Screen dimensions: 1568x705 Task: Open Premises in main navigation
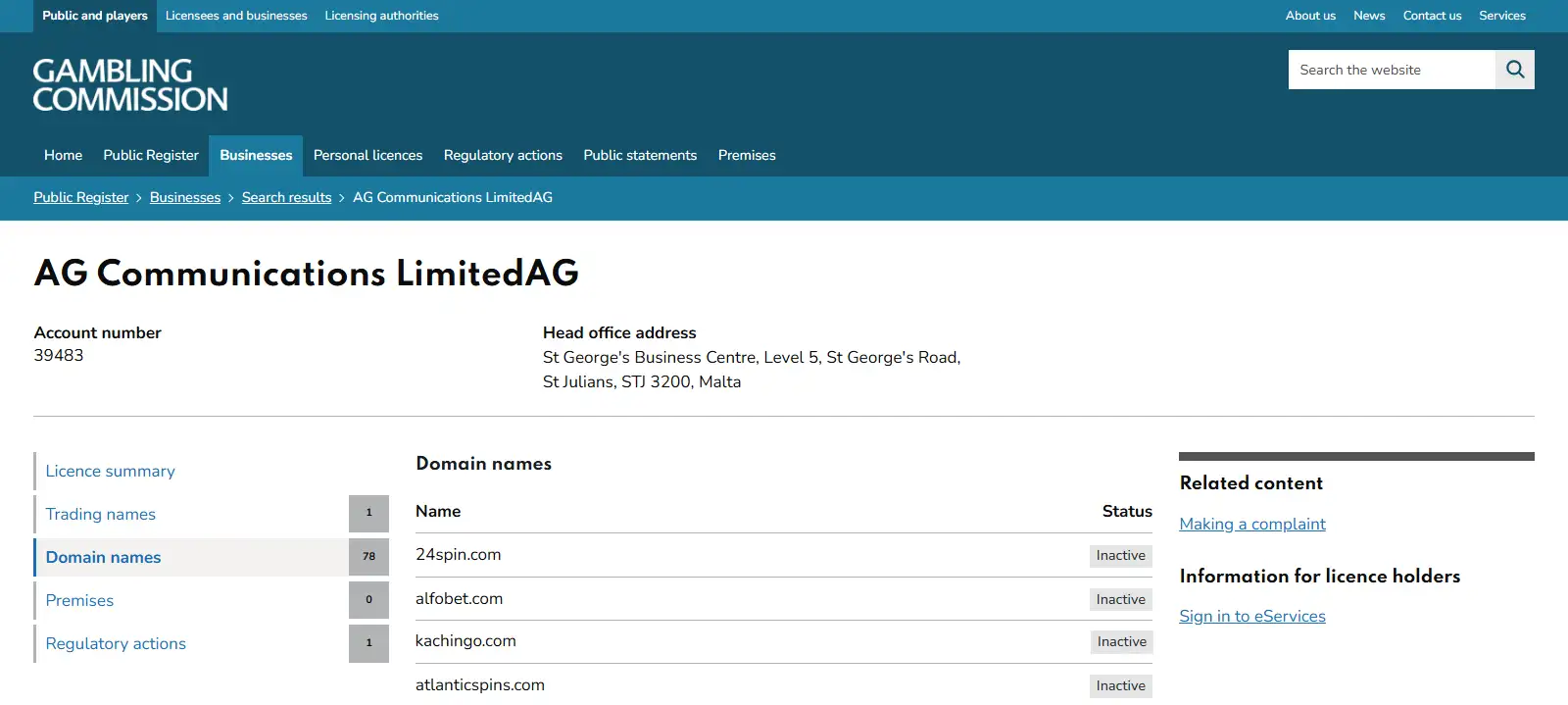(747, 155)
